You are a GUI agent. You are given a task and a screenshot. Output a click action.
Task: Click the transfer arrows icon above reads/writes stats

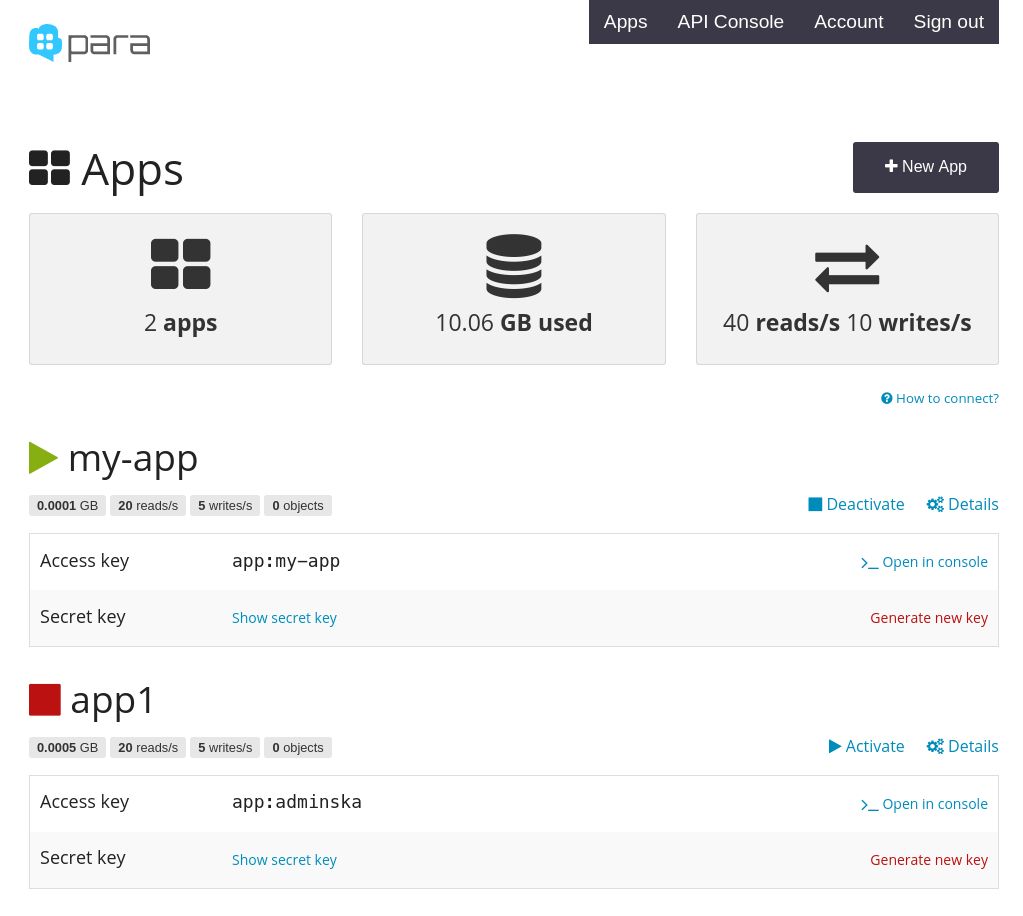tap(846, 267)
